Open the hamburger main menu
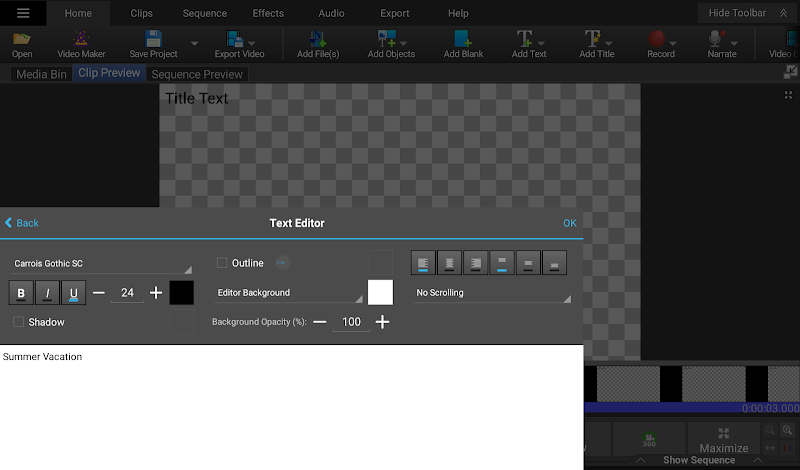800x470 pixels. point(23,13)
